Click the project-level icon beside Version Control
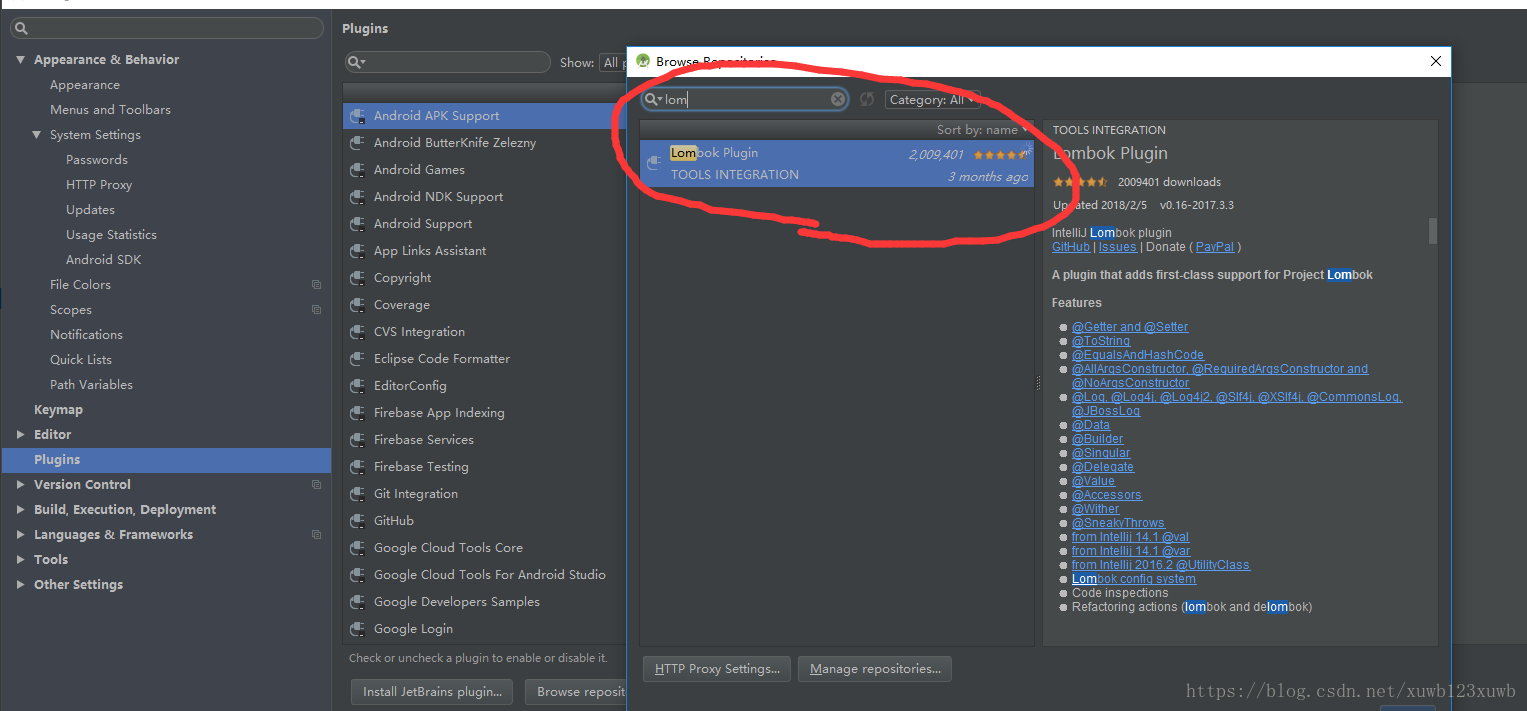Viewport: 1527px width, 711px height. click(x=316, y=485)
